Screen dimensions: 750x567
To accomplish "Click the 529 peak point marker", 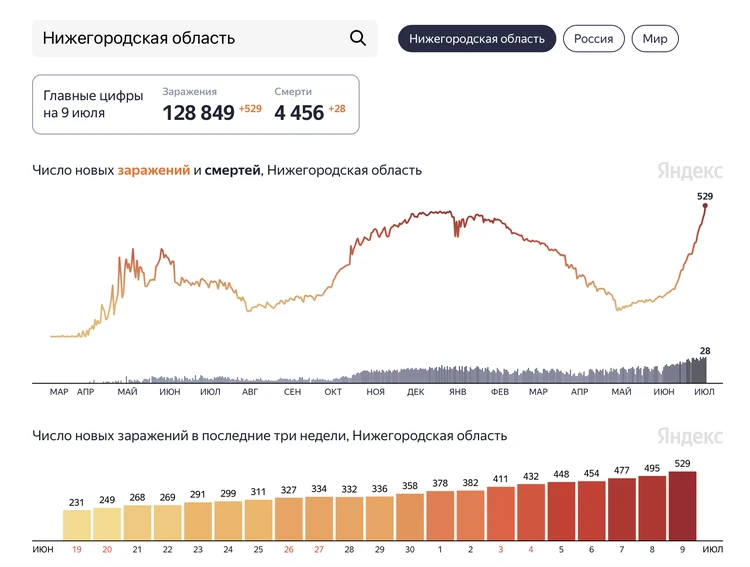I will click(705, 206).
